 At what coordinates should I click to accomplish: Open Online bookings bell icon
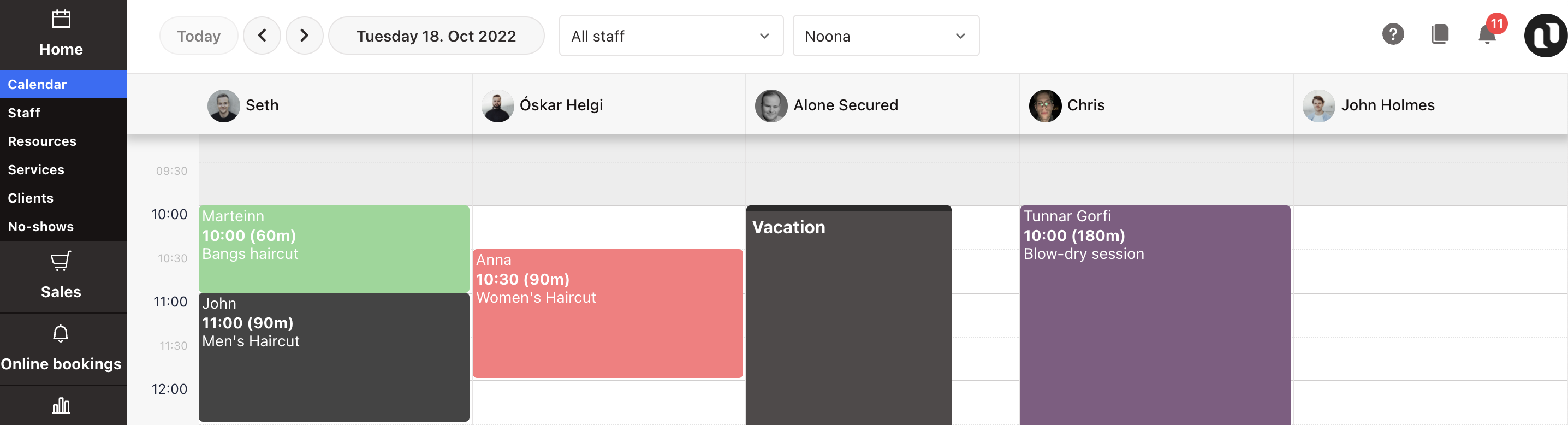[61, 334]
